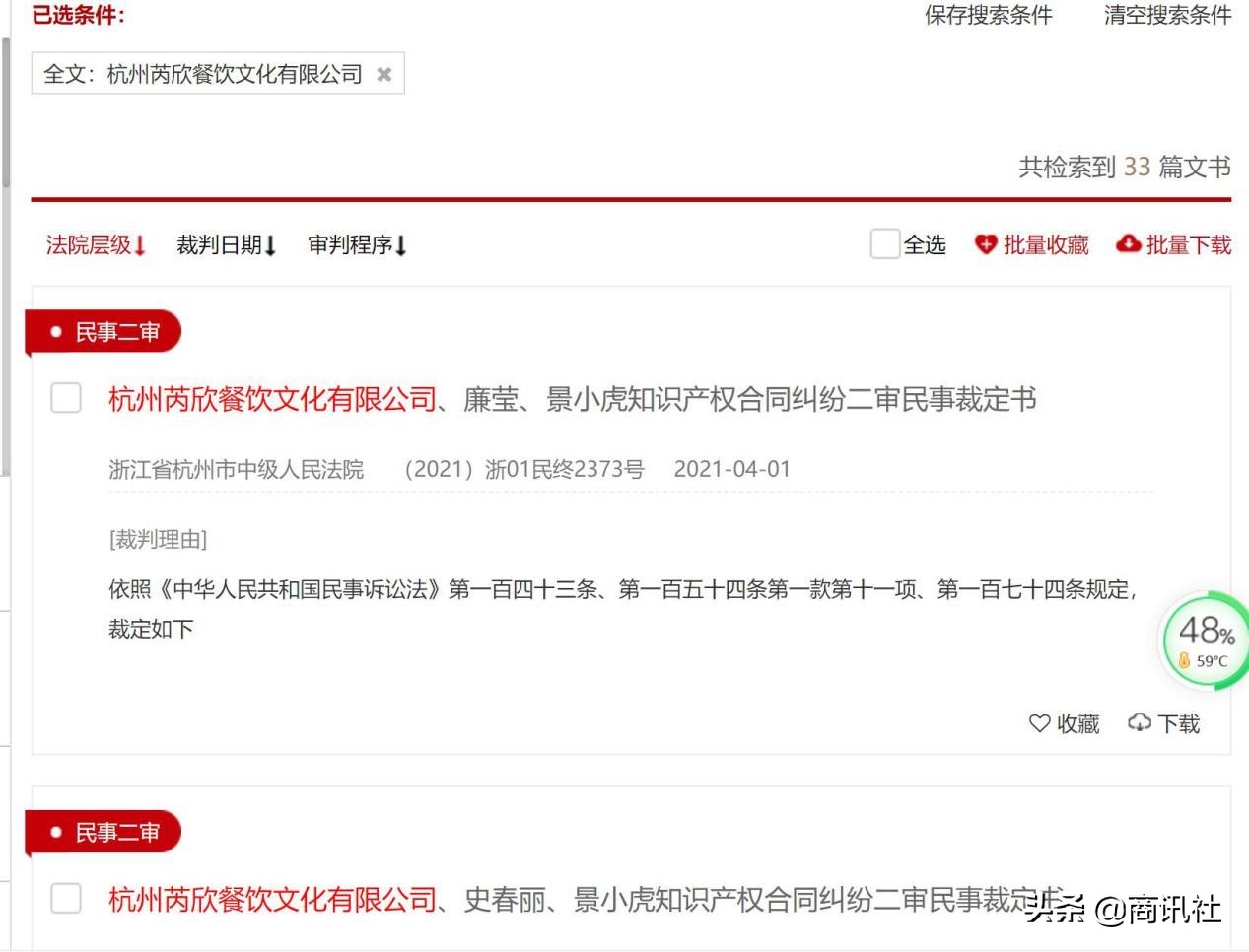Check the first search result's checkbox
Image resolution: width=1249 pixels, height=952 pixels.
65,398
